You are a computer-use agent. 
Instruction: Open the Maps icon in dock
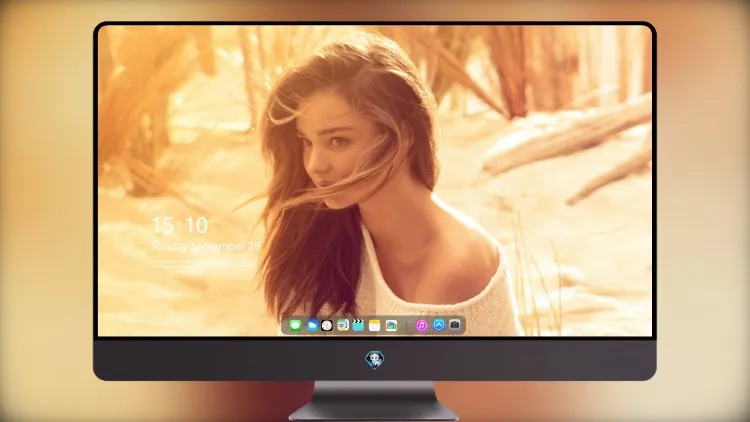tap(343, 325)
